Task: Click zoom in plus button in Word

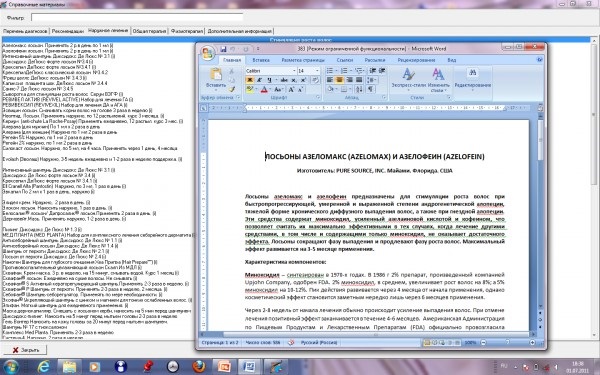Action: click(x=532, y=343)
